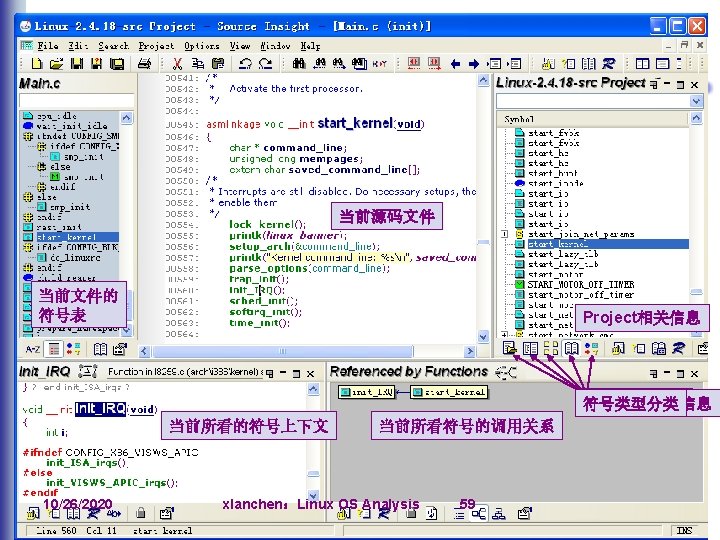Click outline list icon in Relation window toolbar
The image size is (720, 540).
(459, 514)
